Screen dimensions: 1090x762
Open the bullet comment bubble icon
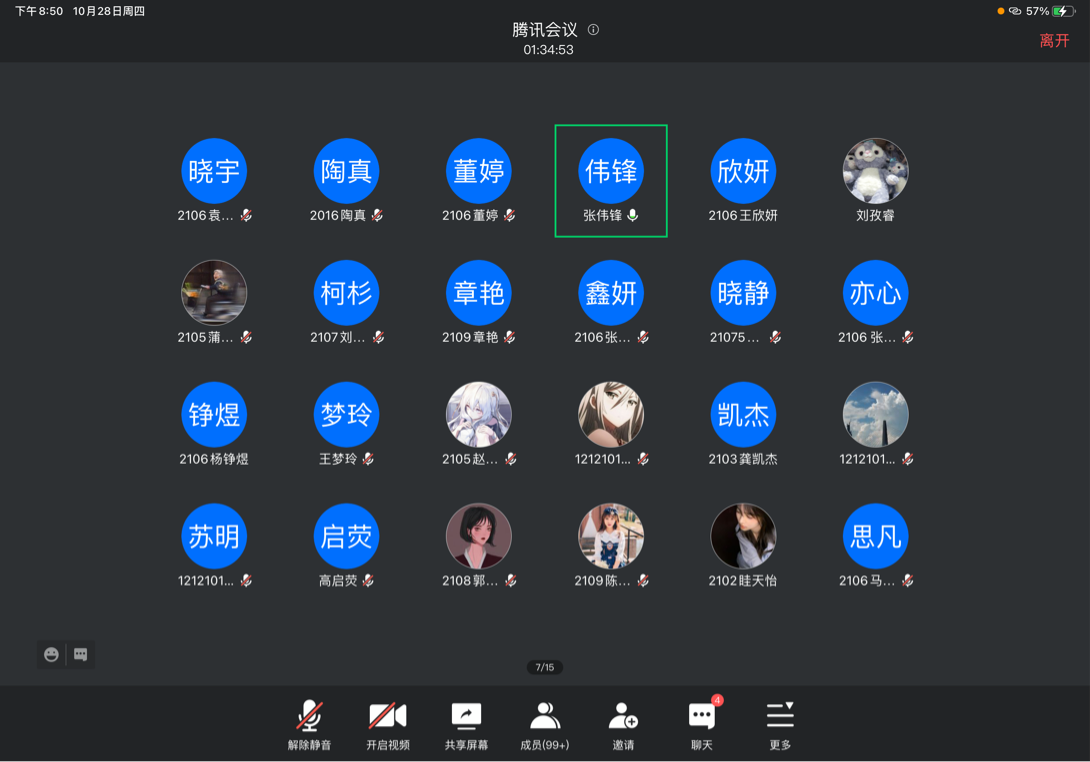[x=81, y=655]
